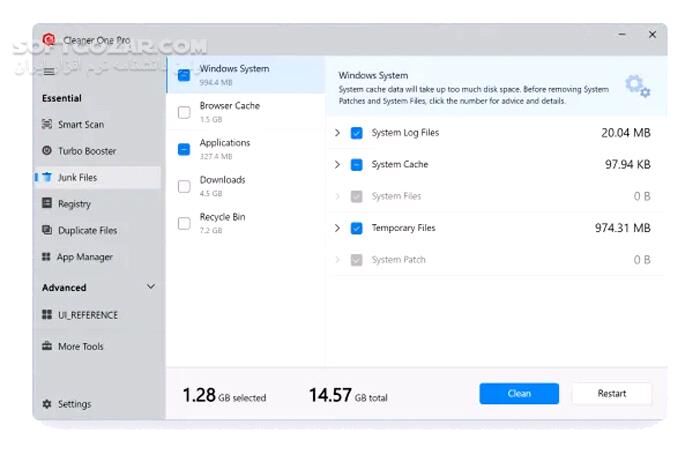Open Turbo Booster from sidebar
Image resolution: width=700 pixels, height=462 pixels.
pos(97,151)
